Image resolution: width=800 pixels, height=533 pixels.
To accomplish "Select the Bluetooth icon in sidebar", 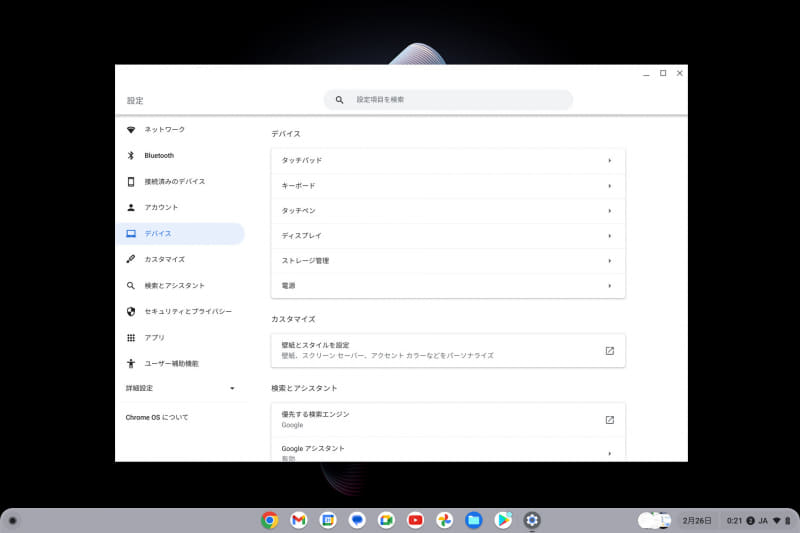I will 131,156.
